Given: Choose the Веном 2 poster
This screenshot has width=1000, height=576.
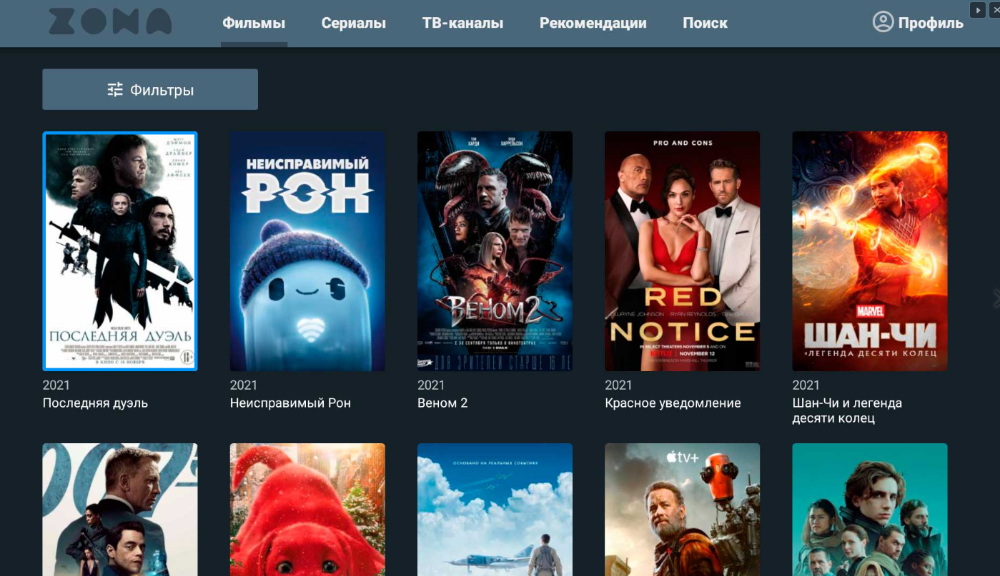Looking at the screenshot, I should coord(495,251).
